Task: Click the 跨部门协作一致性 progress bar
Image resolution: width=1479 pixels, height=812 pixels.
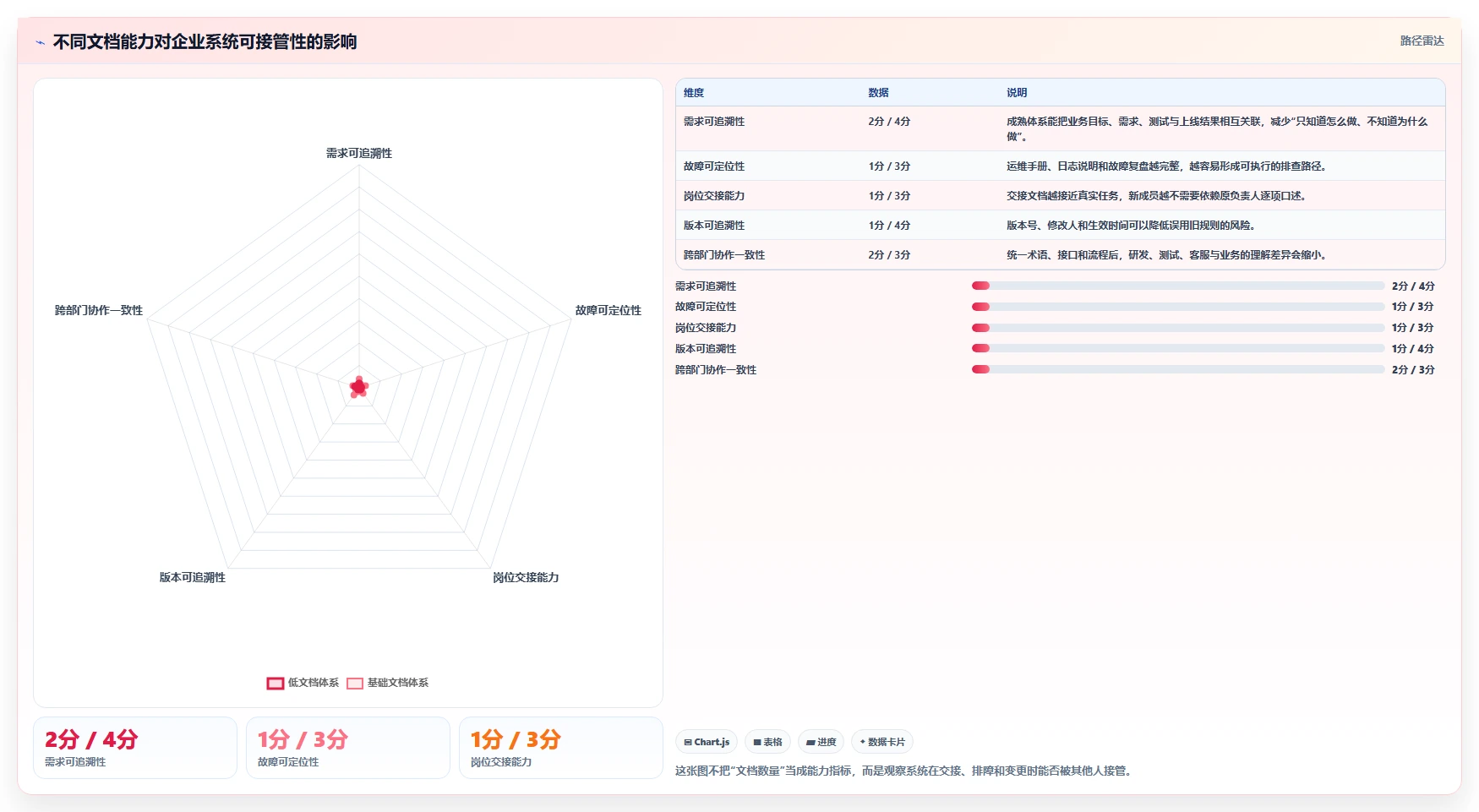Action: click(1178, 369)
